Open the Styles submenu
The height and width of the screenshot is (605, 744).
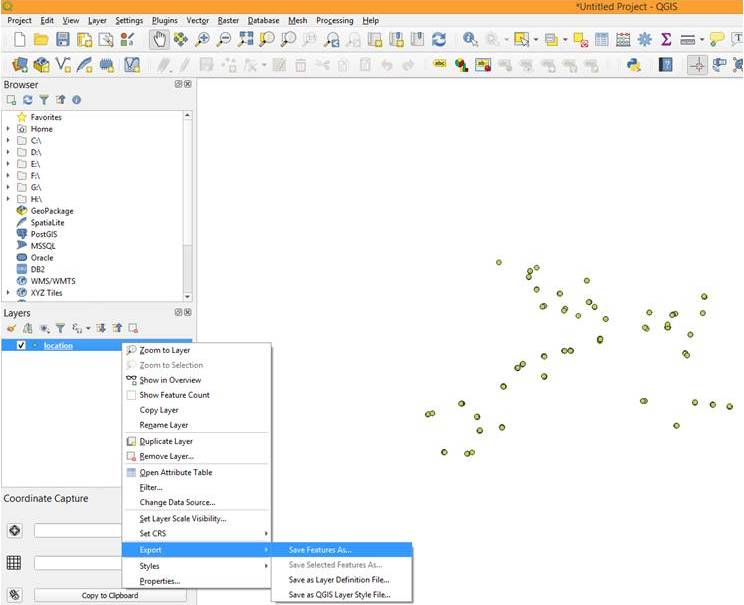[x=197, y=566]
